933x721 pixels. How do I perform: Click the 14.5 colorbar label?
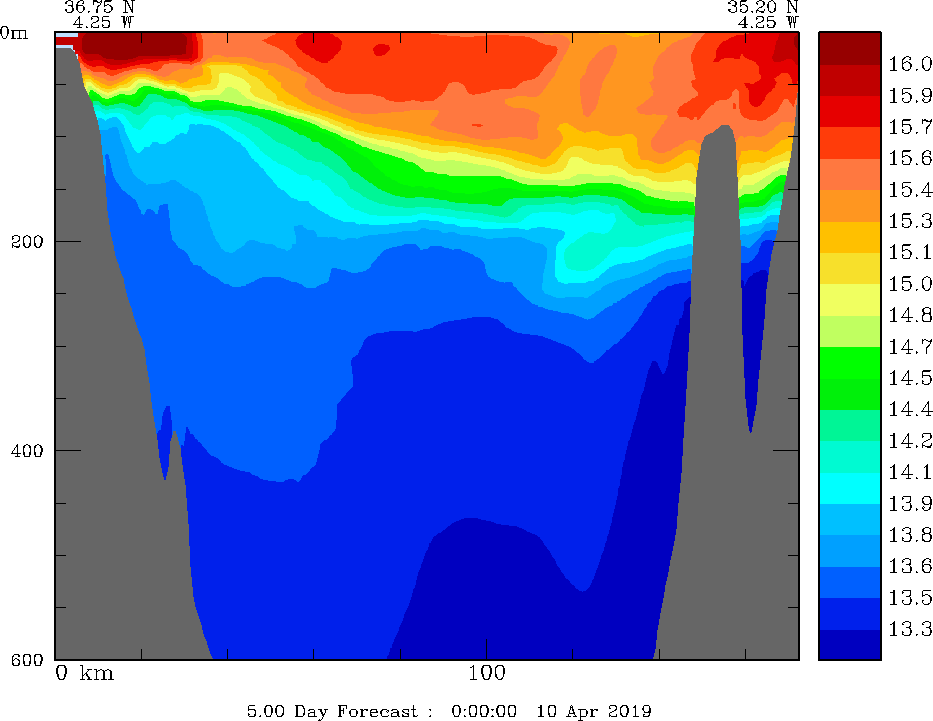coord(910,378)
